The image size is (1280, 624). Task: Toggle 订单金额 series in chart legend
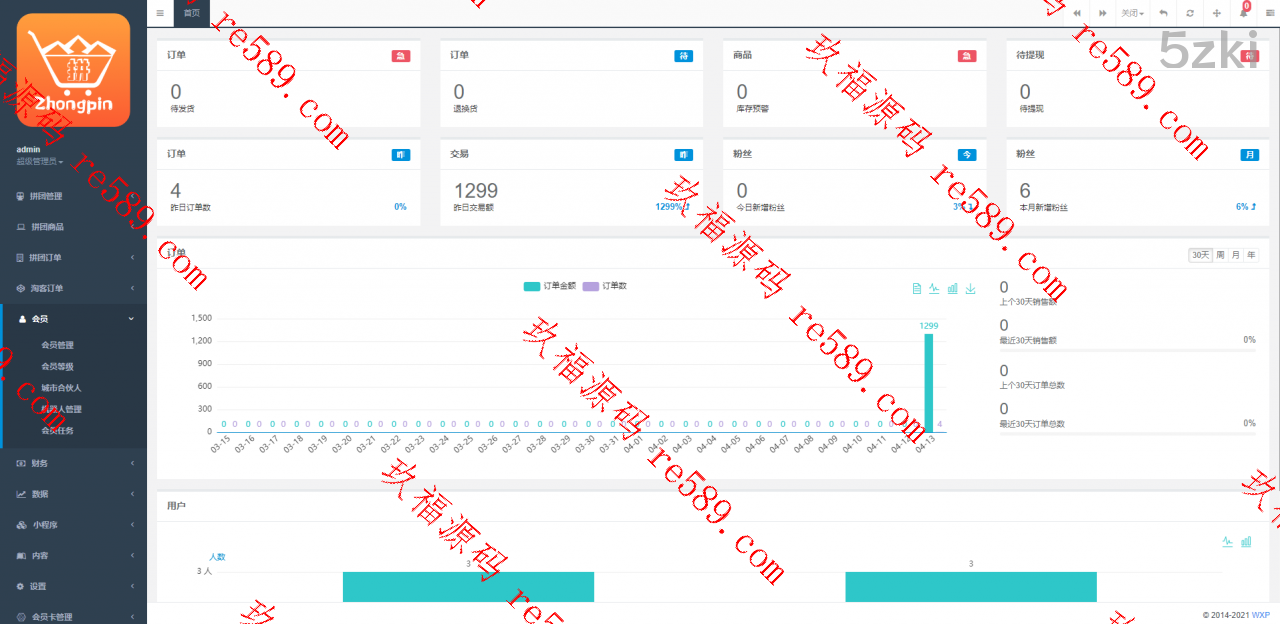pyautogui.click(x=548, y=286)
